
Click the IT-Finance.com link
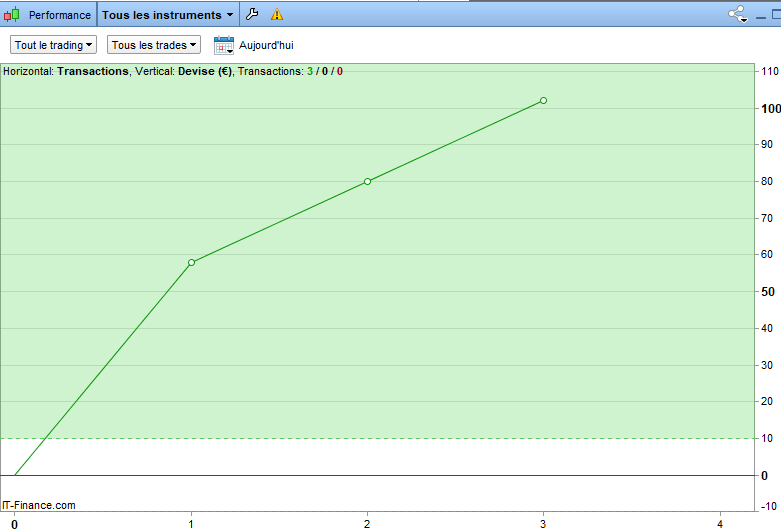tap(39, 505)
